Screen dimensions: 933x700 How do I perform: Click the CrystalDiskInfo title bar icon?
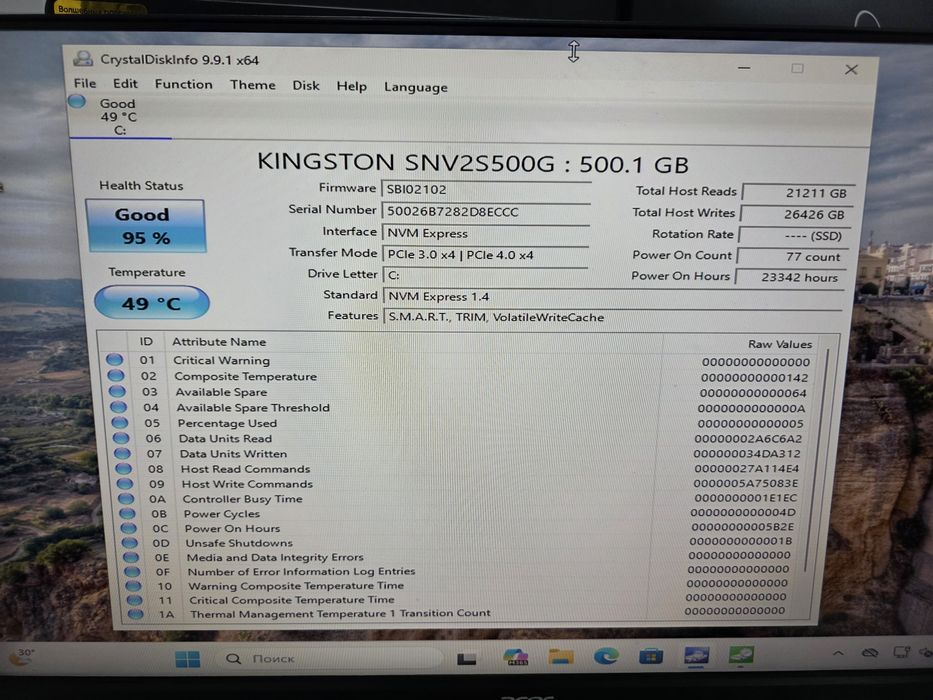coord(83,58)
